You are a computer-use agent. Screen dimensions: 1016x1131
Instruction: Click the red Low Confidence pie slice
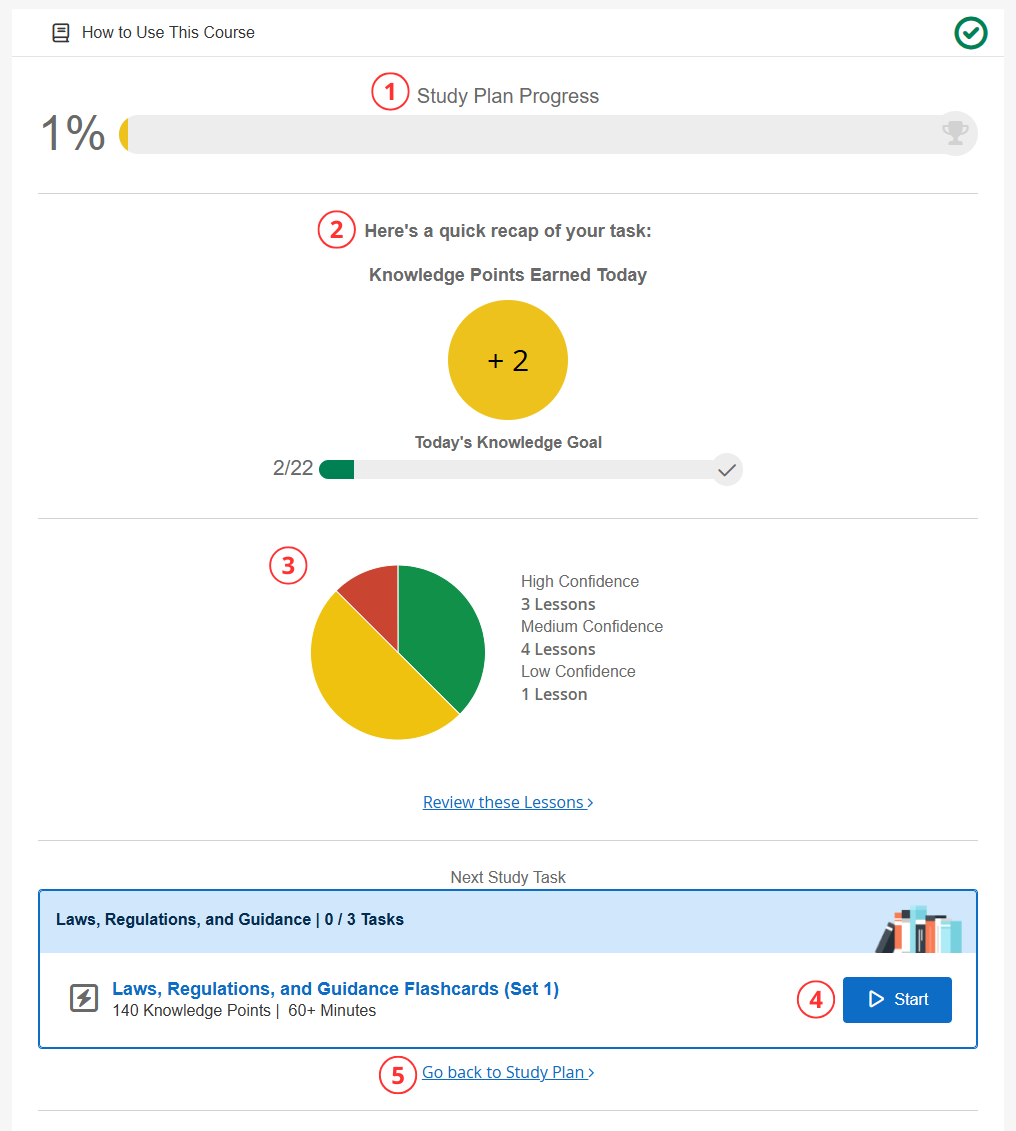click(x=372, y=590)
